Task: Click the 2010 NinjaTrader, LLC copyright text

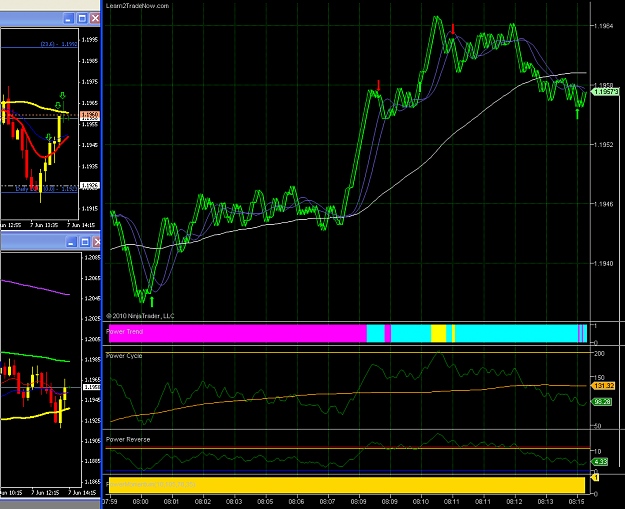Action: [x=140, y=316]
